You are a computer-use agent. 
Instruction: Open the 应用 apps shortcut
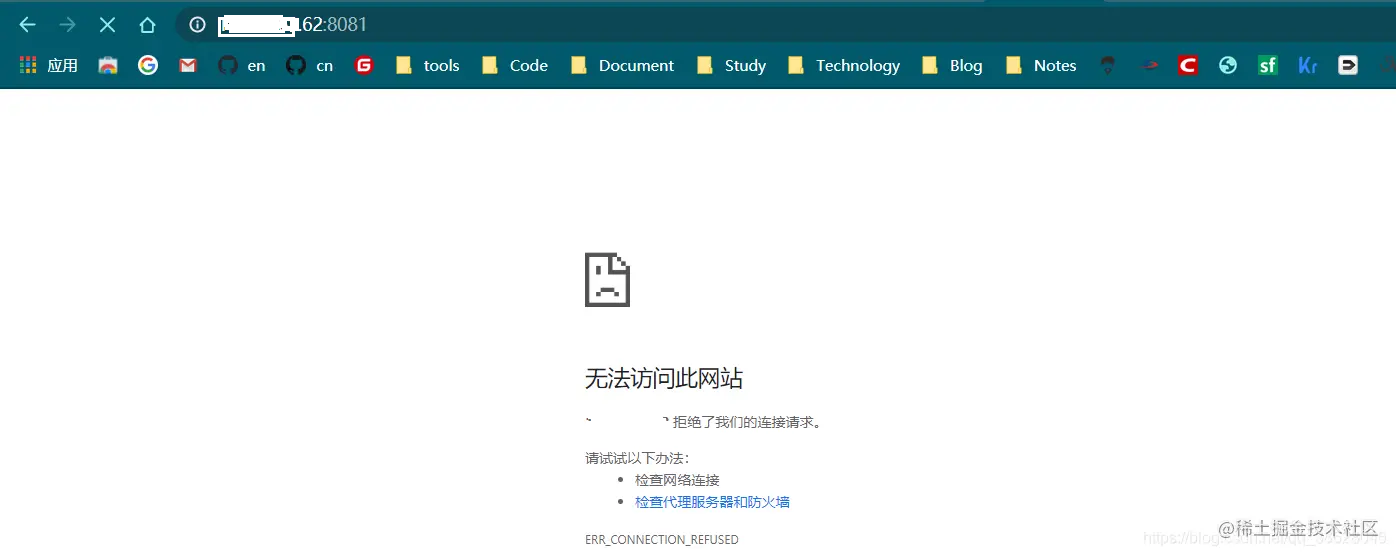click(x=49, y=65)
